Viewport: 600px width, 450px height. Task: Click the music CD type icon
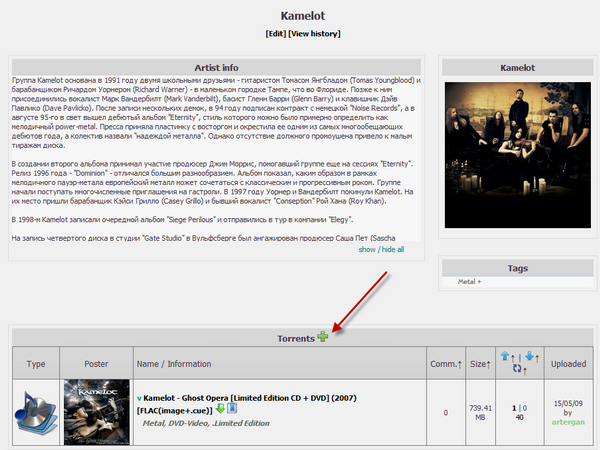pos(36,412)
